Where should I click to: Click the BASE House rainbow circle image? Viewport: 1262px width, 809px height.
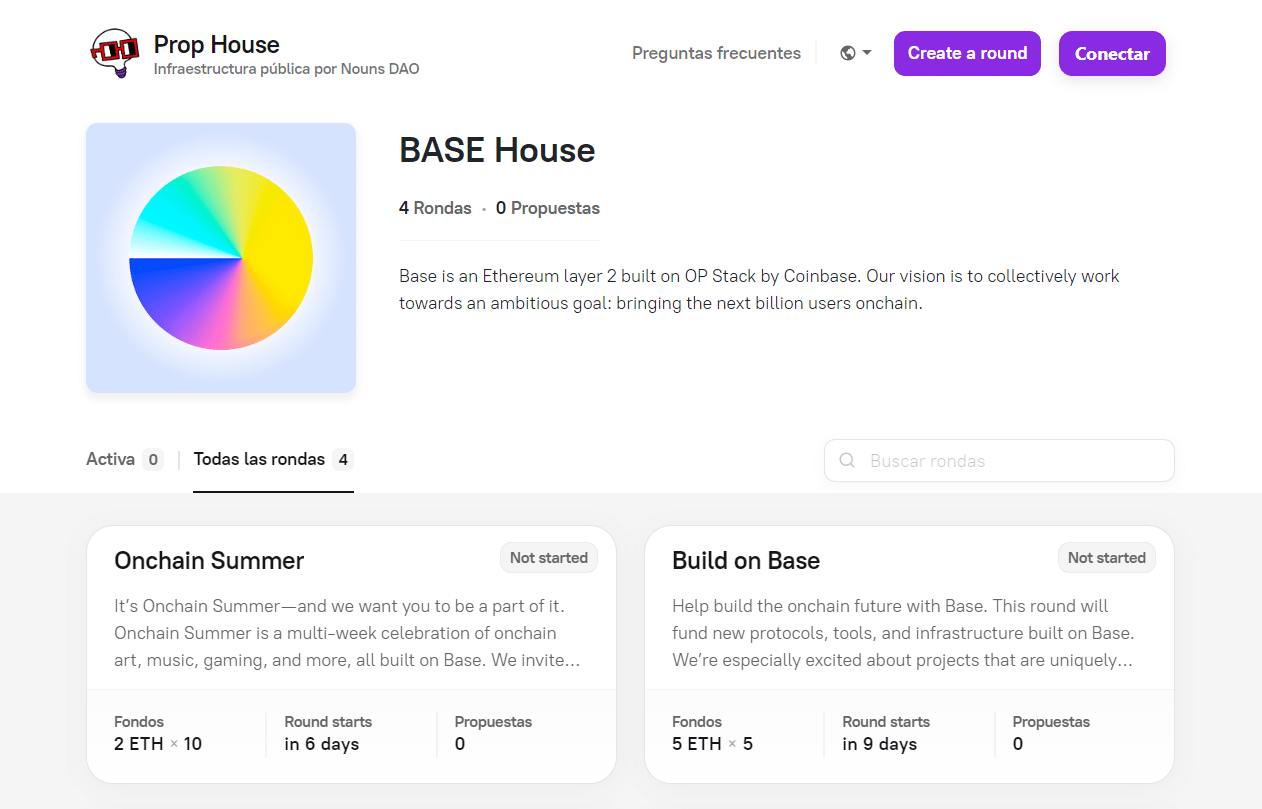[221, 258]
